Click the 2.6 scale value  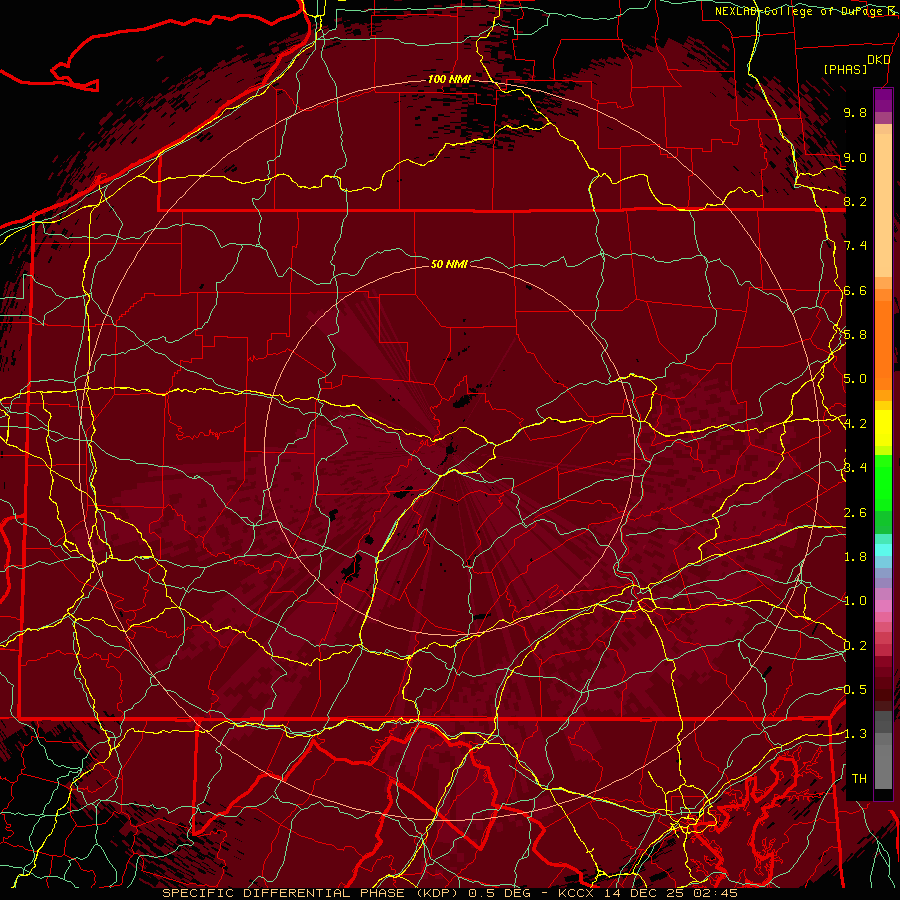click(x=855, y=513)
